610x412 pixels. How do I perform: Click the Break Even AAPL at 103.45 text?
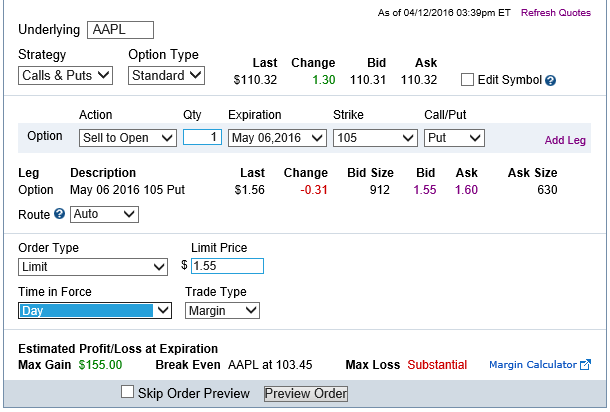270,365
